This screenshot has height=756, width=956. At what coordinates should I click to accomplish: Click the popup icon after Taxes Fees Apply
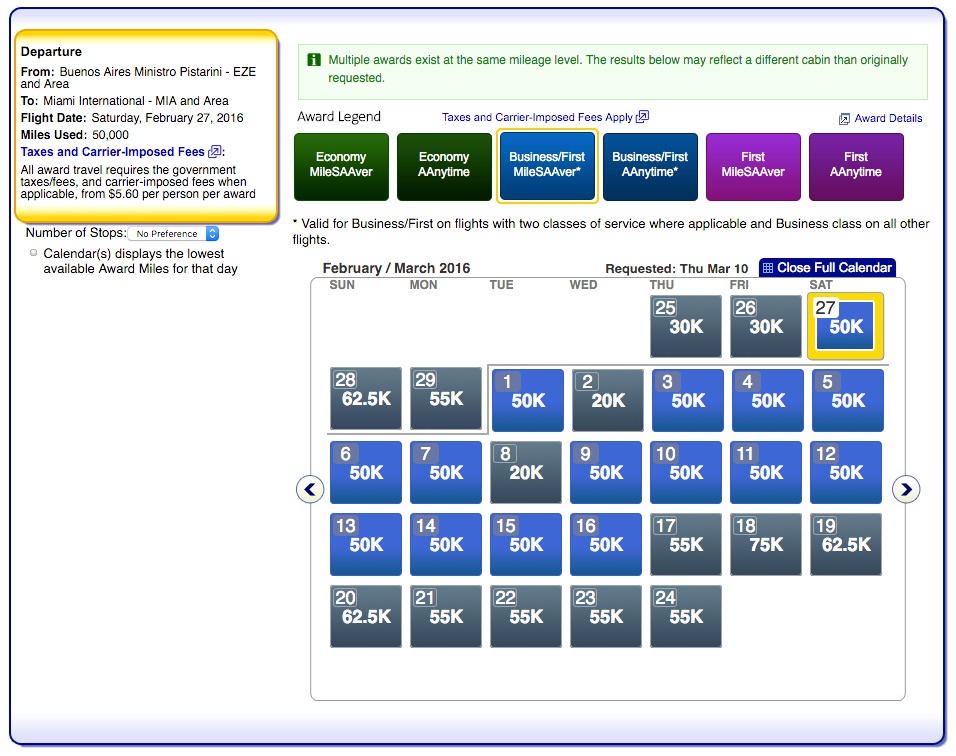(x=642, y=116)
